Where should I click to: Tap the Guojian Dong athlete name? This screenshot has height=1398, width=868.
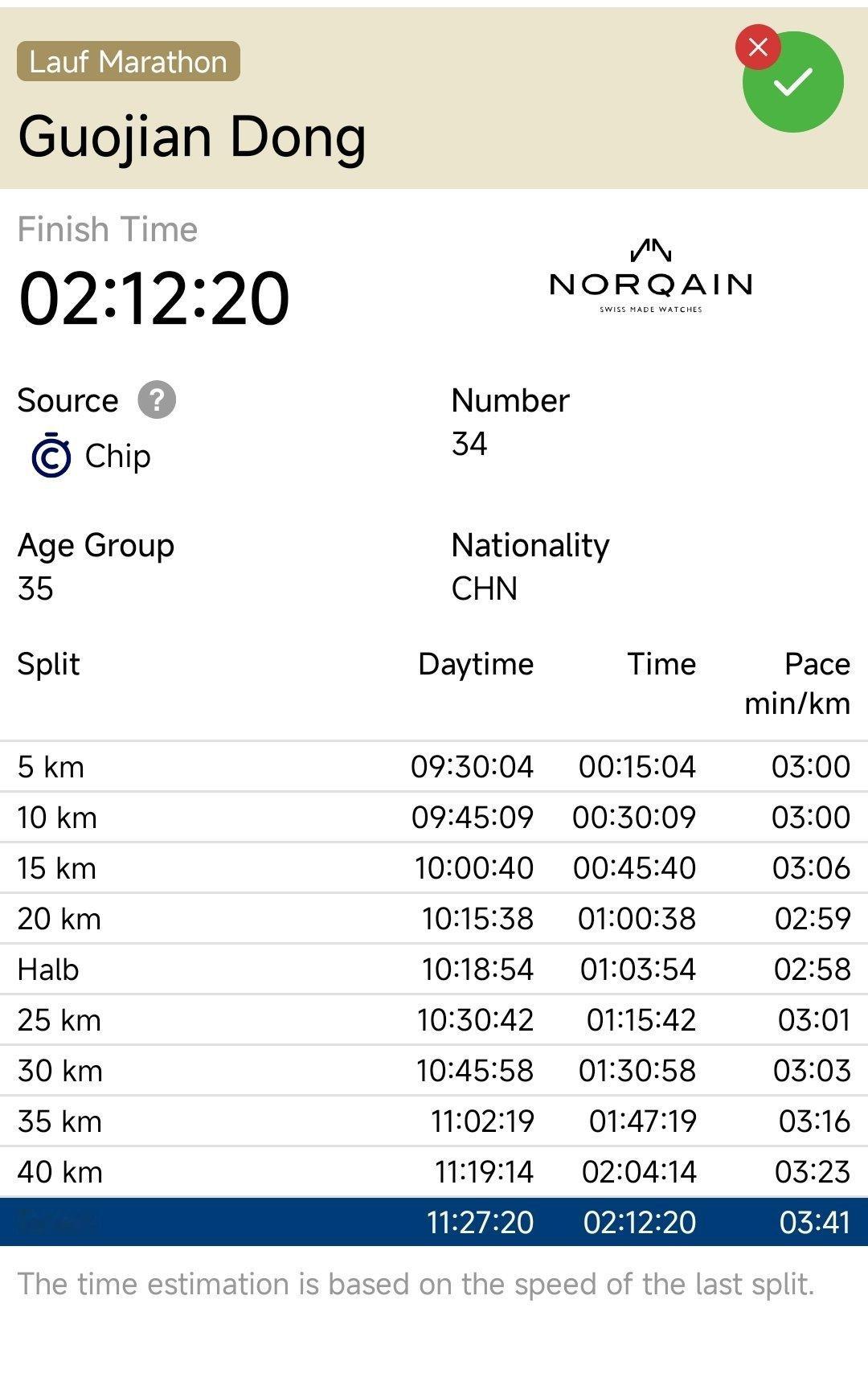192,137
